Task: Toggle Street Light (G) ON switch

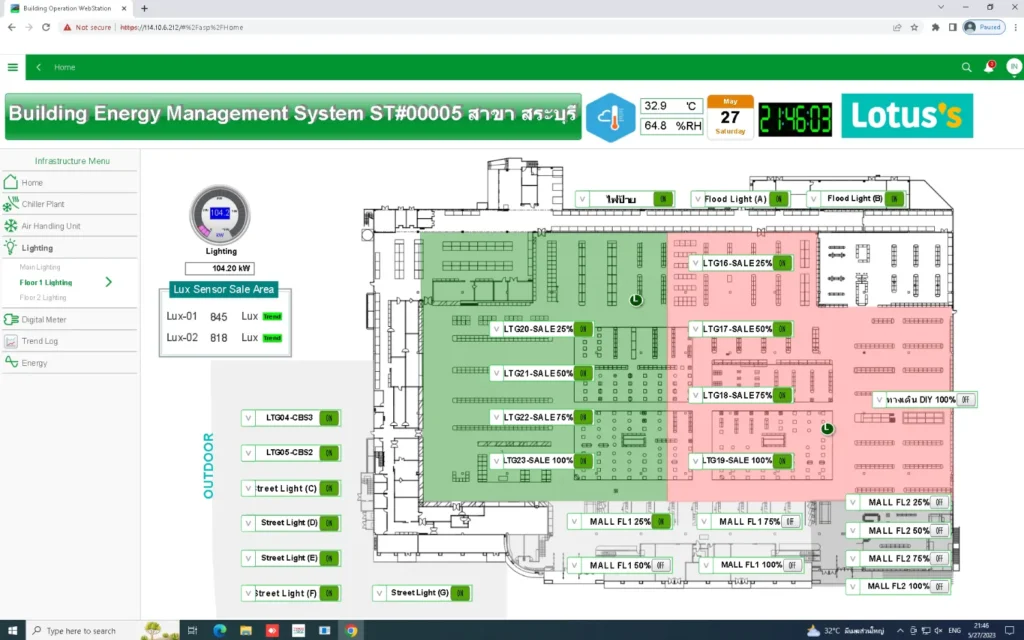Action: (460, 593)
